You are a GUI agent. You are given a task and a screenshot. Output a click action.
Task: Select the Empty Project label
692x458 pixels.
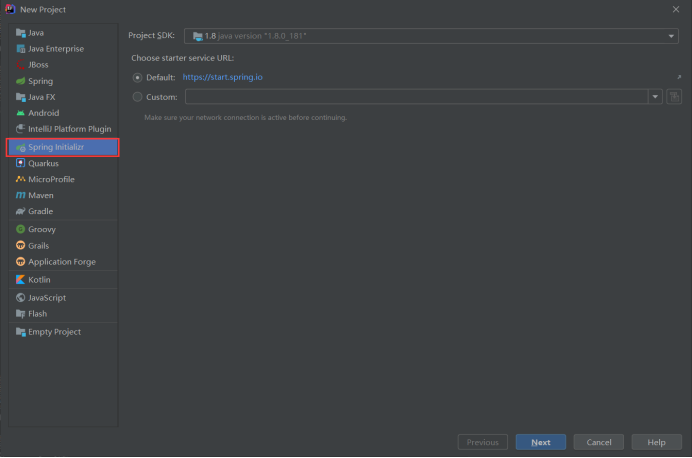55,332
